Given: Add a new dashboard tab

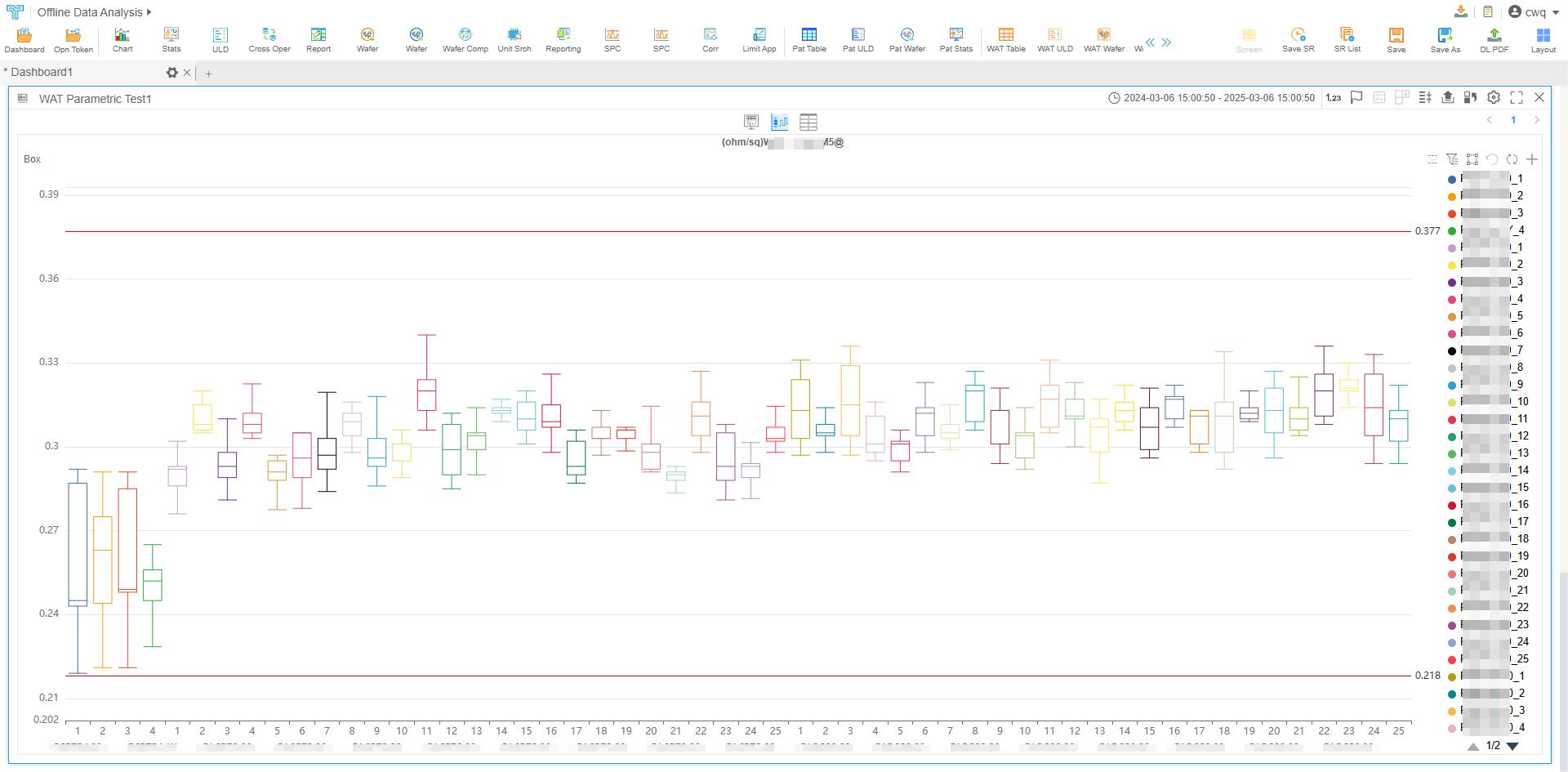Looking at the screenshot, I should click(x=208, y=74).
